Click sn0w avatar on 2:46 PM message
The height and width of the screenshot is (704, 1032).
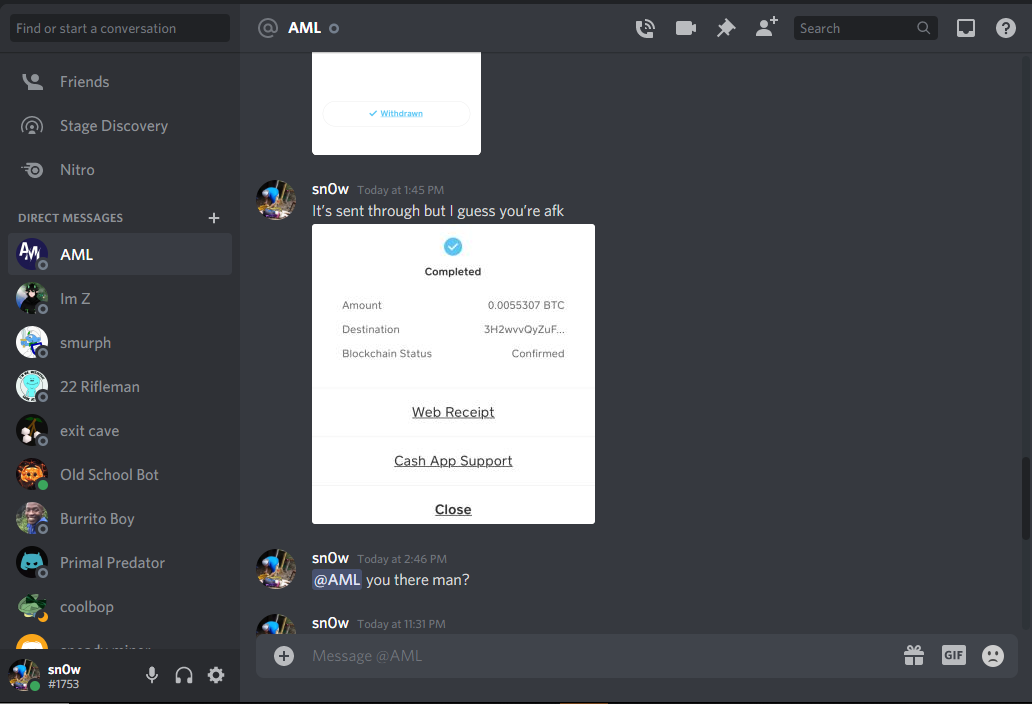coord(276,569)
